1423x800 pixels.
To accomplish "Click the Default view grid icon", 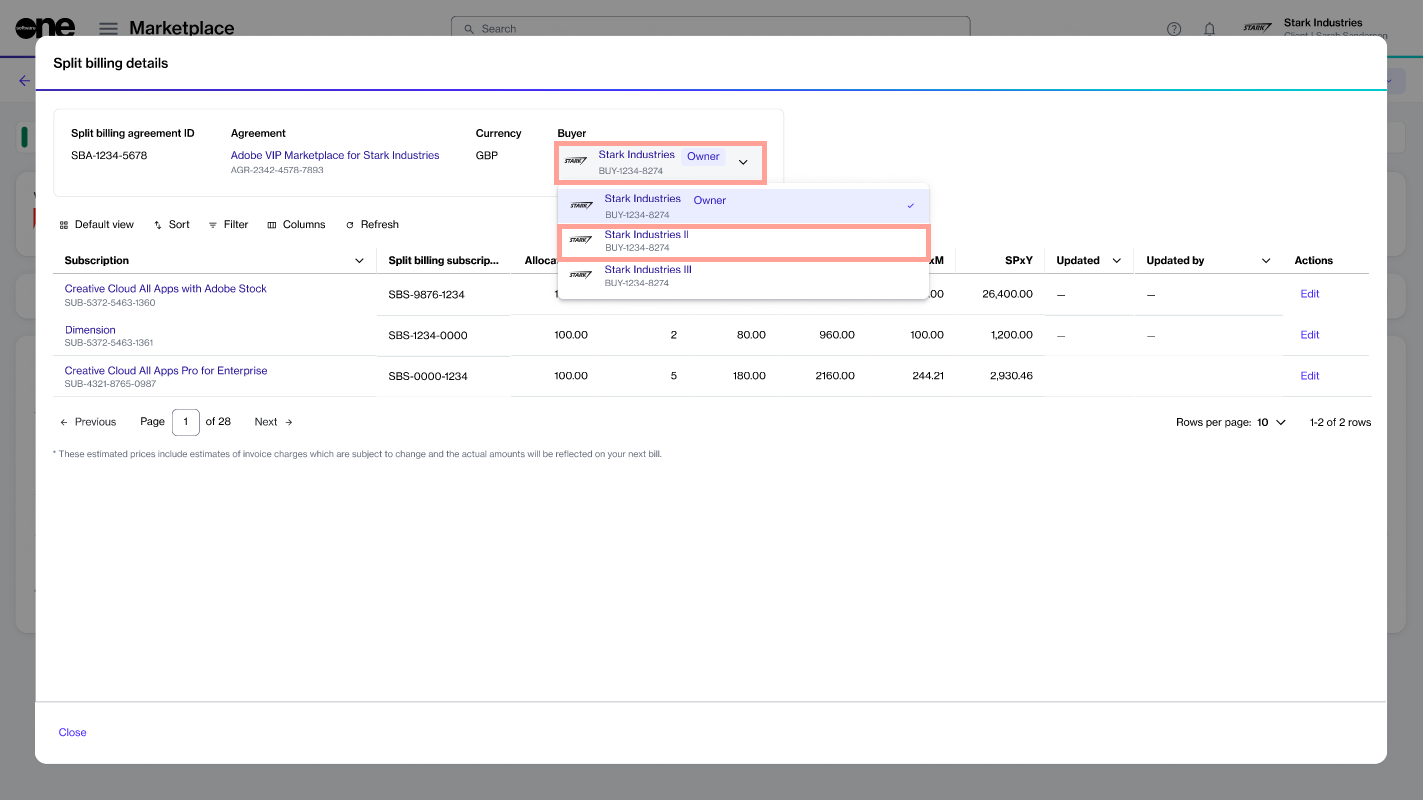I will coord(64,225).
